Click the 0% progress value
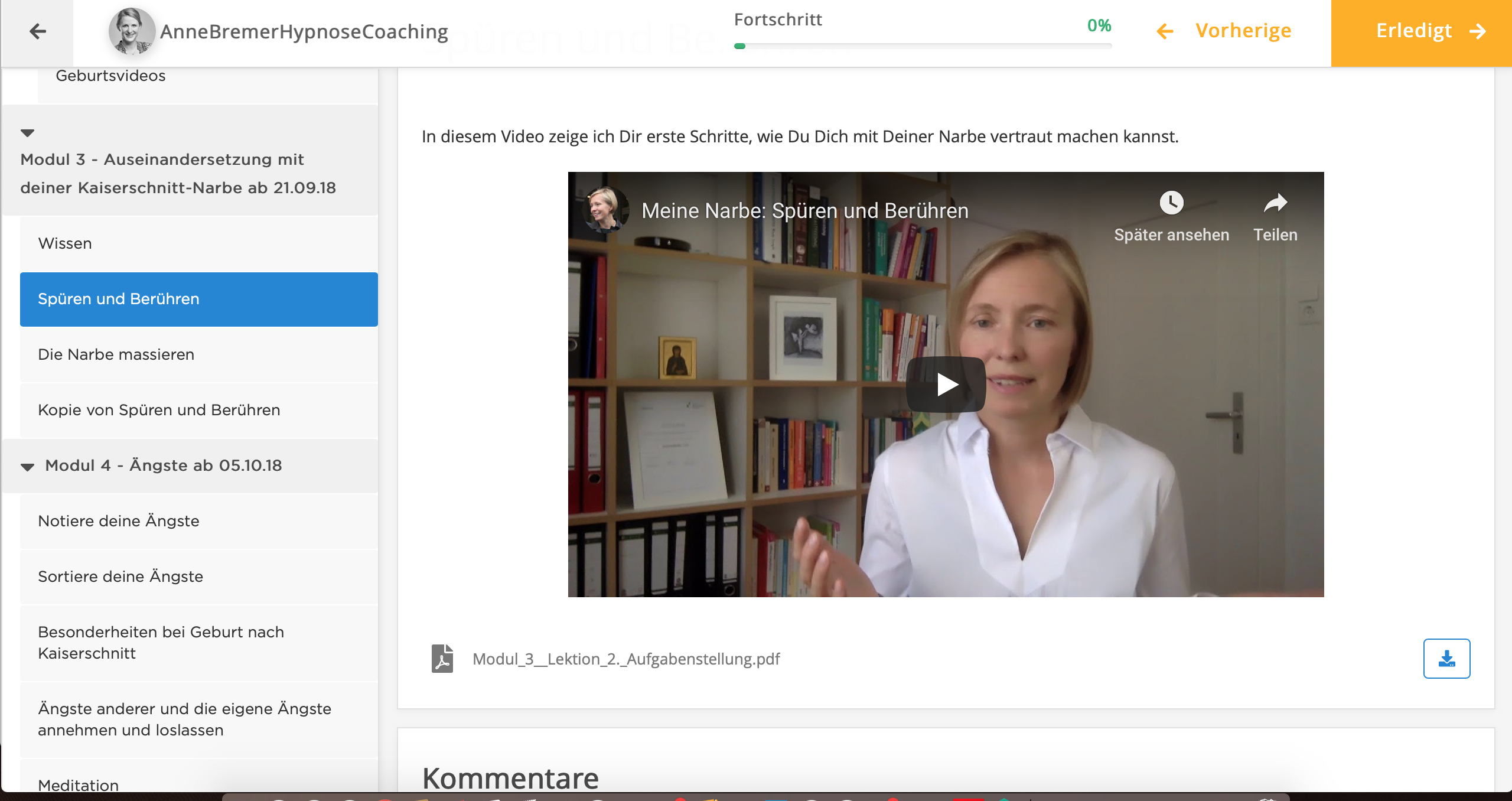Image resolution: width=1512 pixels, height=801 pixels. pyautogui.click(x=1099, y=25)
